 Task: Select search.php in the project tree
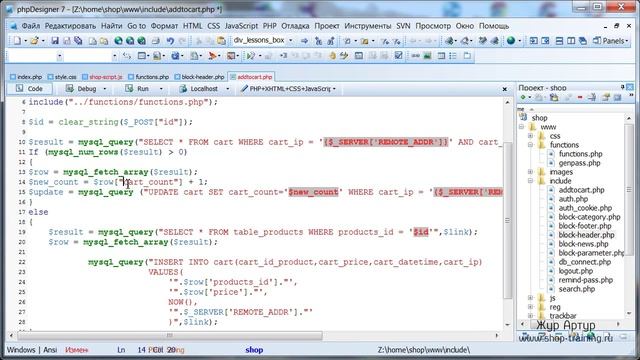point(576,289)
